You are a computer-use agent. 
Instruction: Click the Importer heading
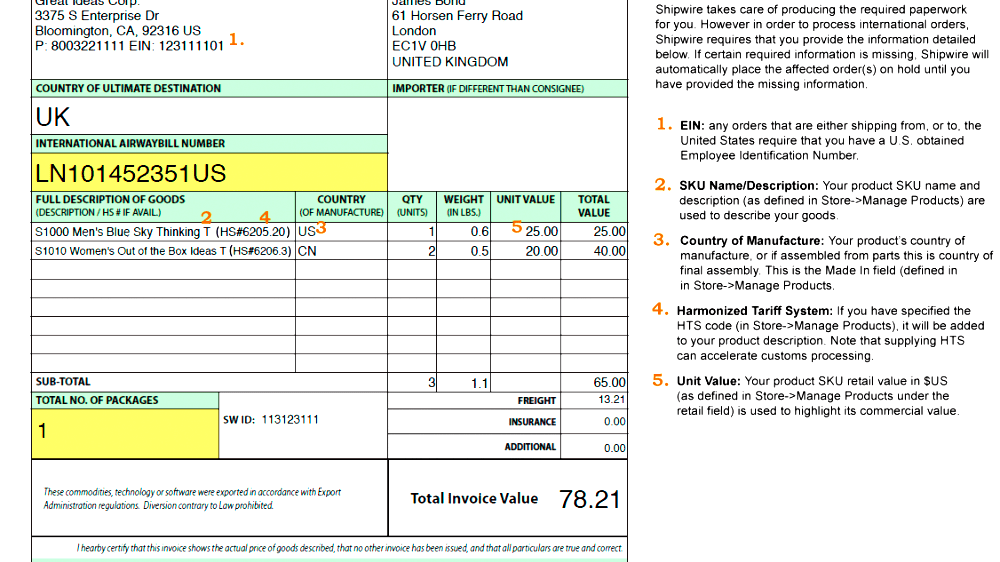pyautogui.click(x=488, y=89)
